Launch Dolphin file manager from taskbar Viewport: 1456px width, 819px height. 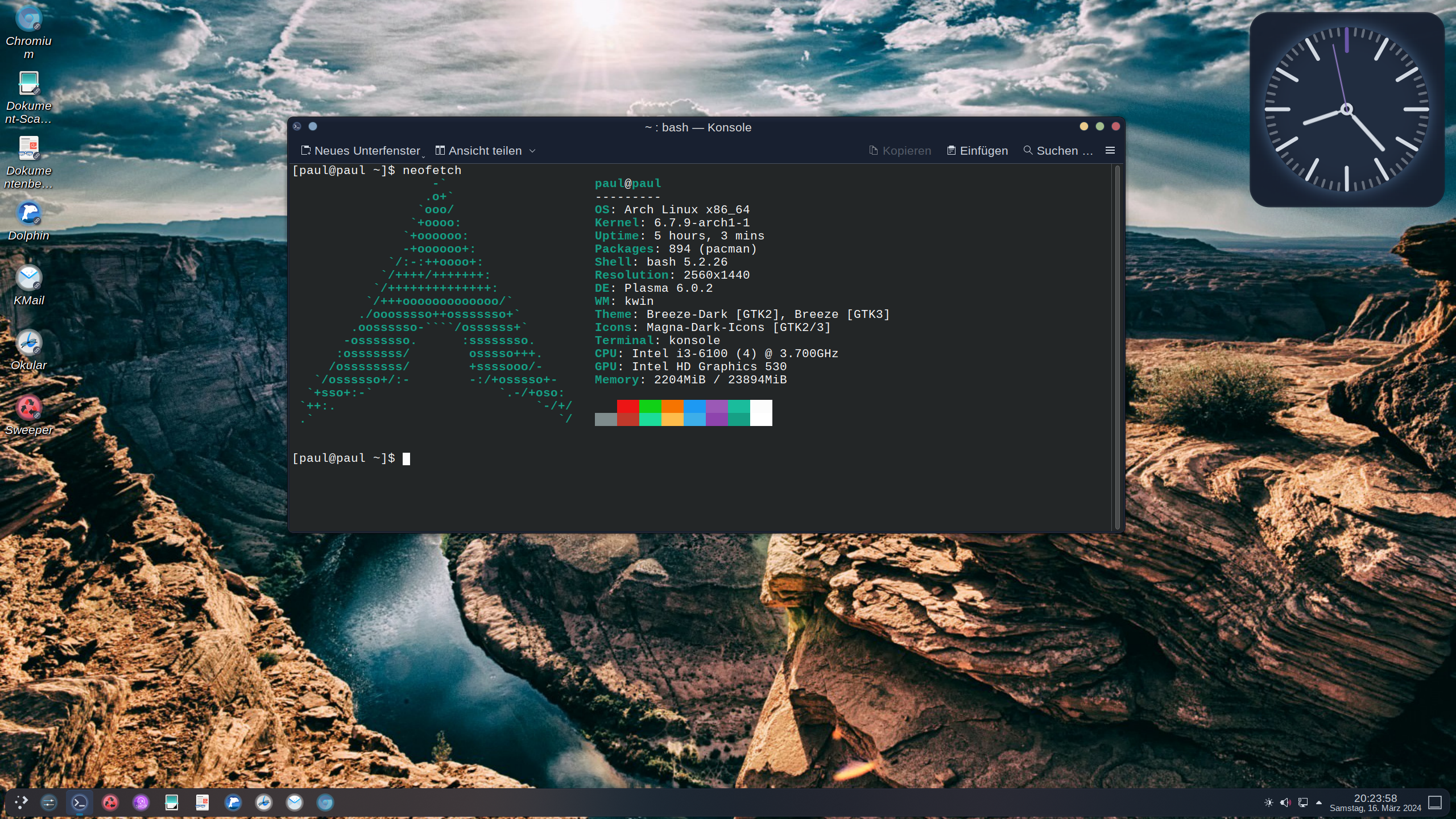233,803
